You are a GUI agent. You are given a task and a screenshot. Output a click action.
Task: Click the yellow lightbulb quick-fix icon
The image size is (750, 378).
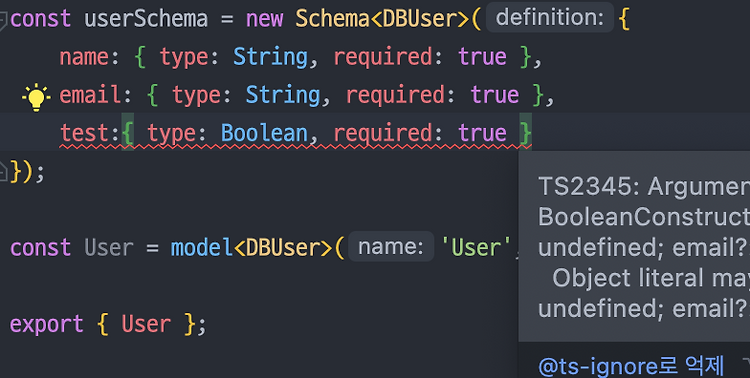(x=36, y=97)
